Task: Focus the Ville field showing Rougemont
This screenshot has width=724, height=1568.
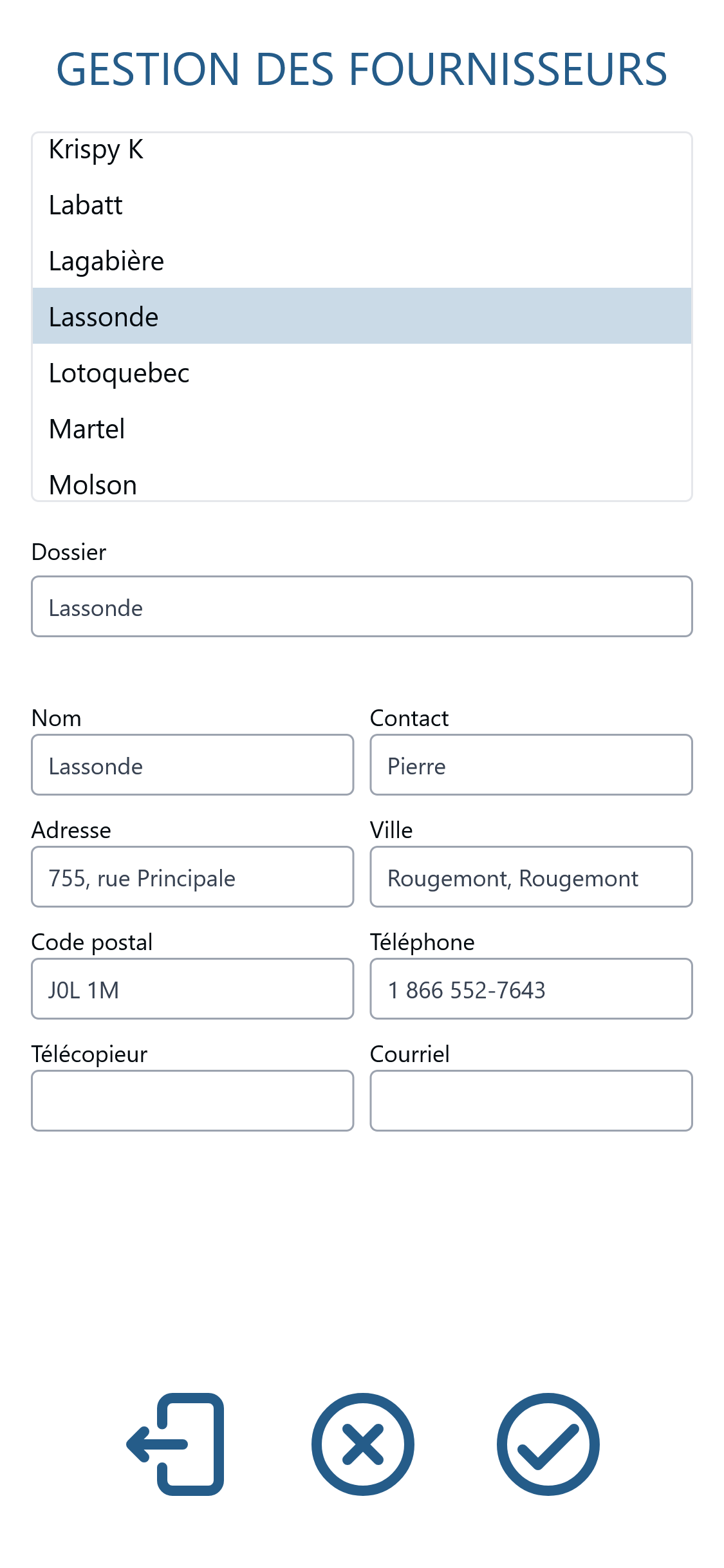Action: 531,877
